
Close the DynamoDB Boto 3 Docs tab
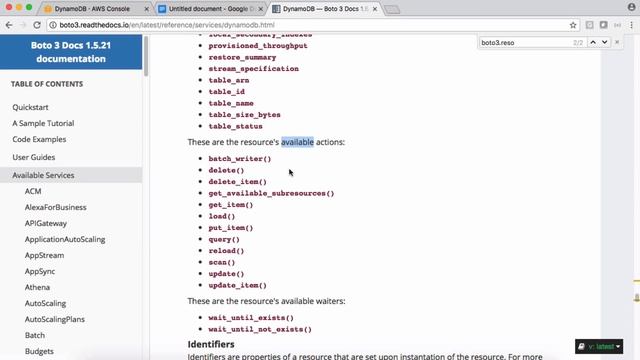pos(375,9)
